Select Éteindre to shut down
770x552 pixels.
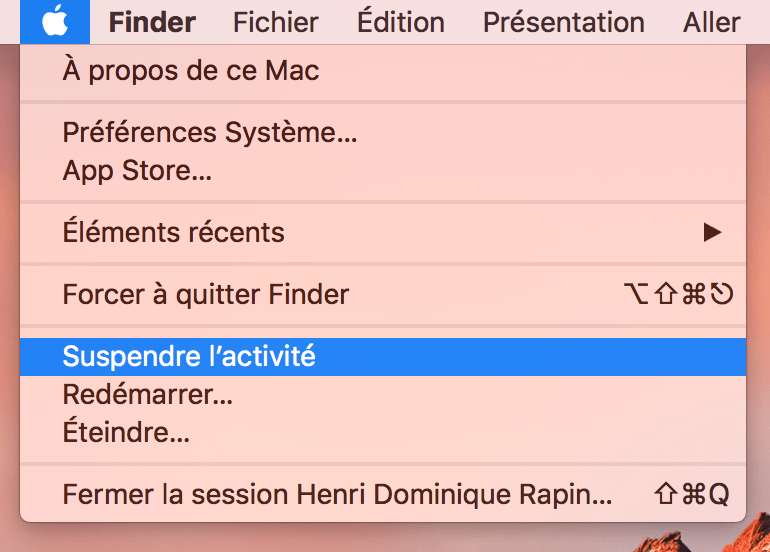pyautogui.click(x=126, y=432)
